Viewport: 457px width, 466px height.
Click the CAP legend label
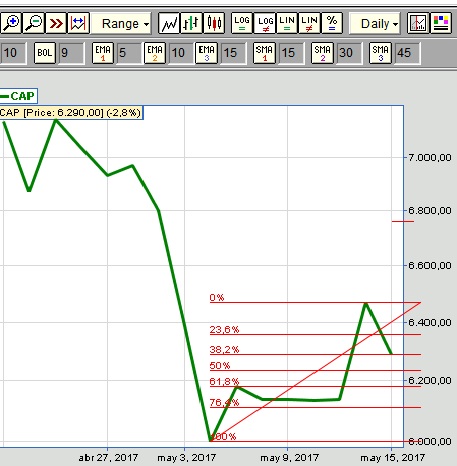[x=18, y=96]
